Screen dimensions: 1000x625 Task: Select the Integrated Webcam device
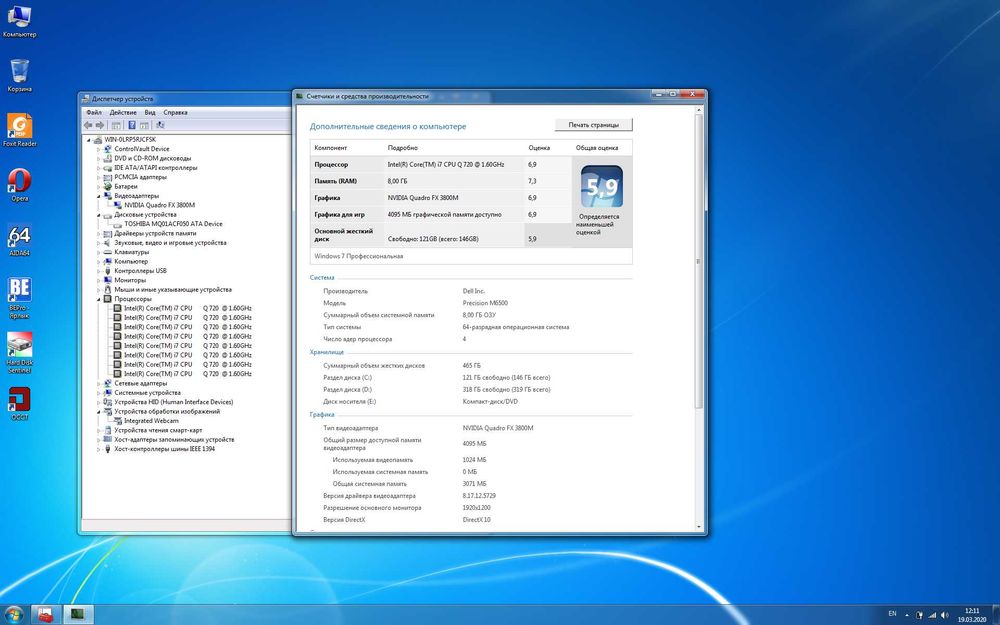[x=151, y=421]
